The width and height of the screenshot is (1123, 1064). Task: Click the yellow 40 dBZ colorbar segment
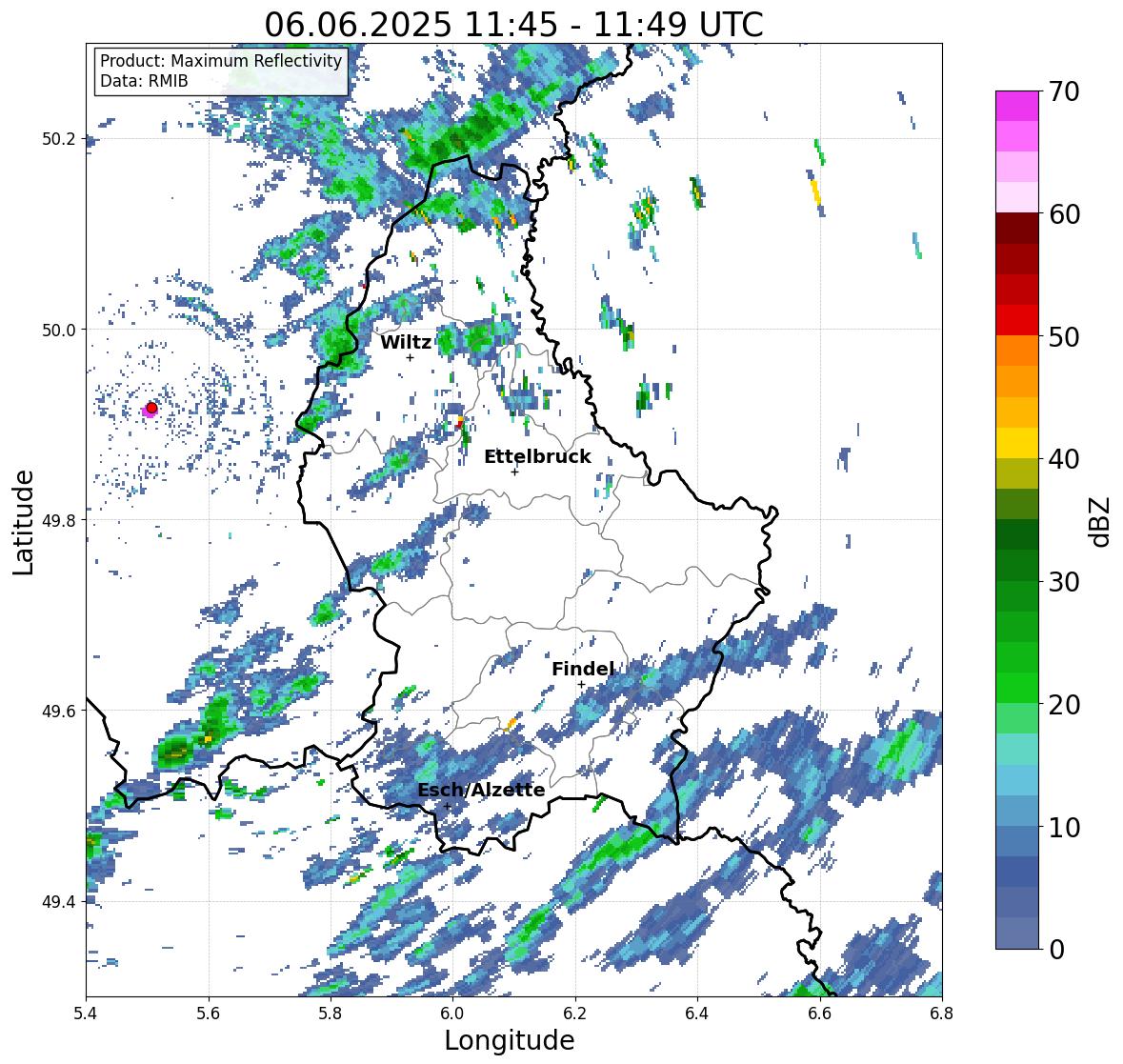(x=1017, y=443)
